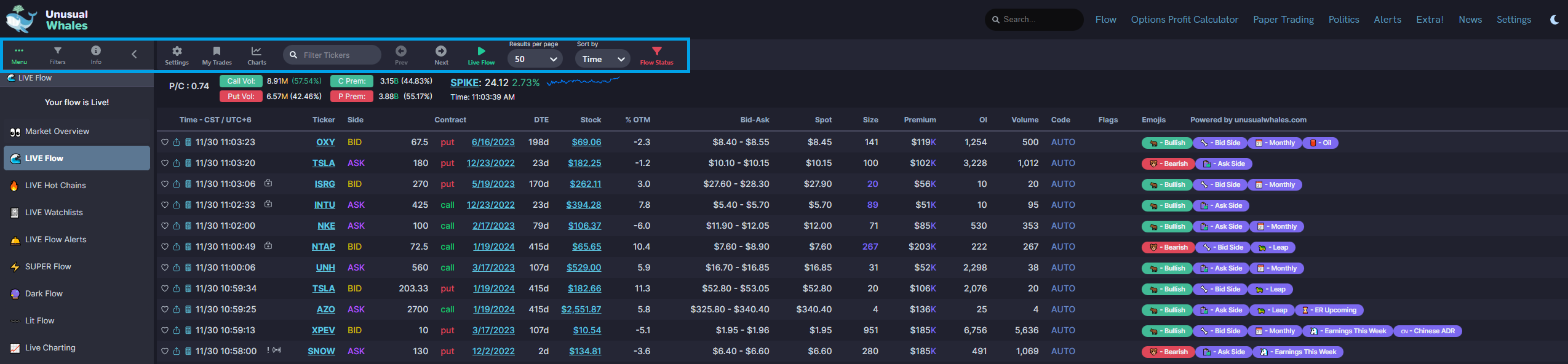Share the OXY trade row

(x=177, y=142)
